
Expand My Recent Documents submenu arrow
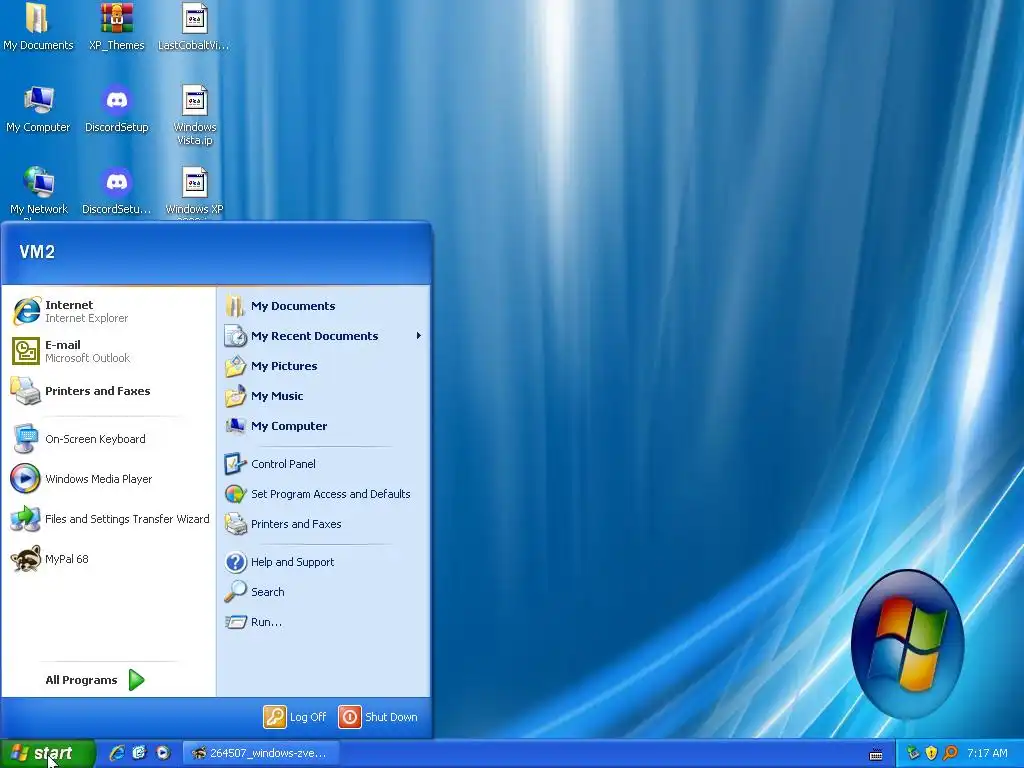pyautogui.click(x=419, y=336)
